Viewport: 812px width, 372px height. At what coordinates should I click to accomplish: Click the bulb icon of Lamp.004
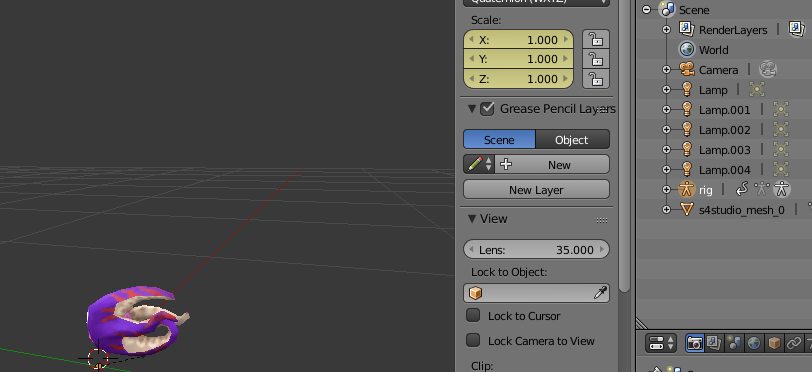(687, 169)
